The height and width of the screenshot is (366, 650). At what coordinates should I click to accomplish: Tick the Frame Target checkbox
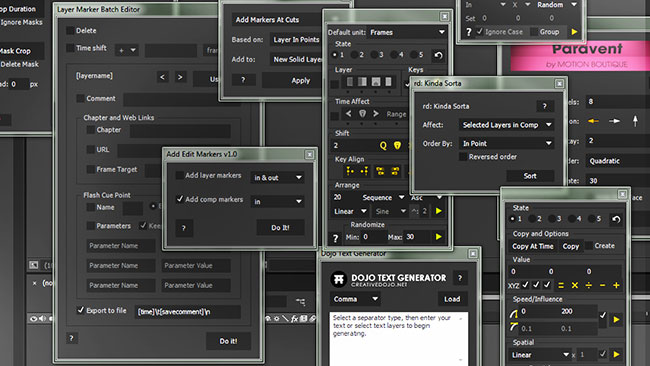pos(90,169)
